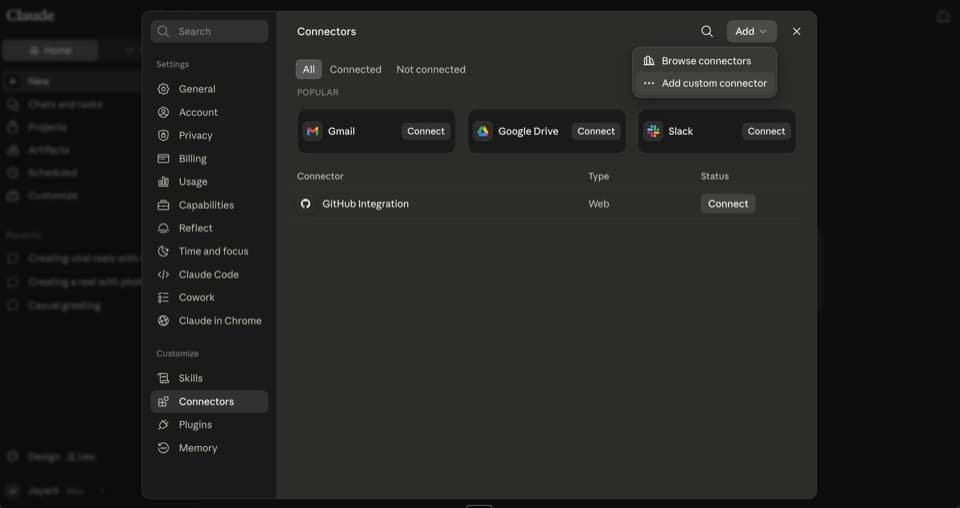Screen dimensions: 960x508
Task: Connect the Gmail connector
Action: (x=426, y=131)
